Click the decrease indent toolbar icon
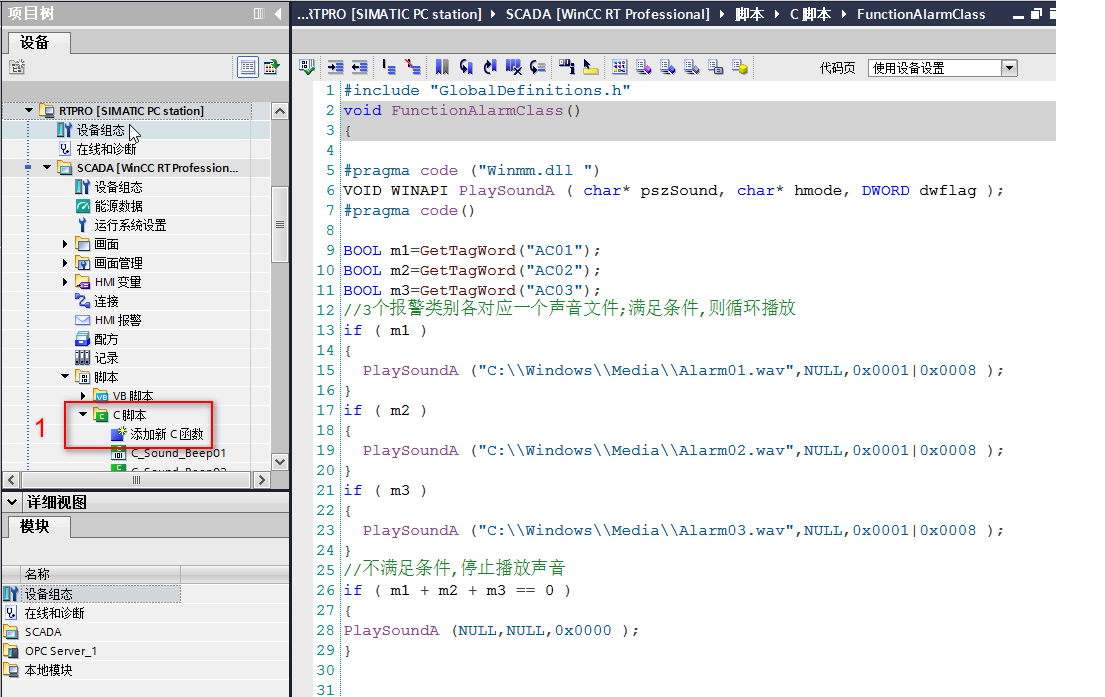The height and width of the screenshot is (697, 1105). point(359,67)
